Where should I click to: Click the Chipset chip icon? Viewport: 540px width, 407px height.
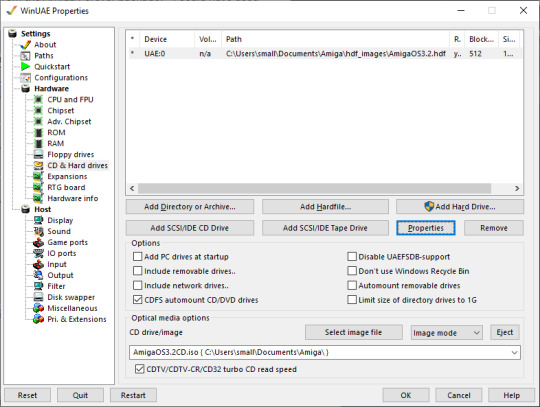pyautogui.click(x=38, y=111)
